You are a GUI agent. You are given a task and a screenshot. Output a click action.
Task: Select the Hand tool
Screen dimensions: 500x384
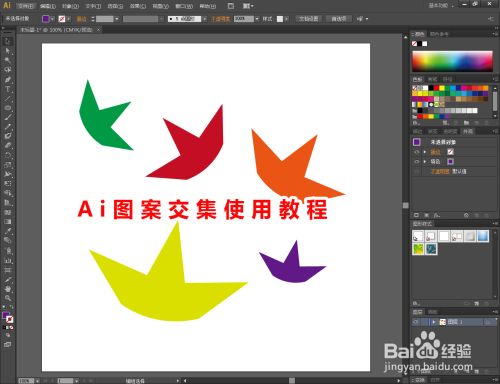click(7, 289)
